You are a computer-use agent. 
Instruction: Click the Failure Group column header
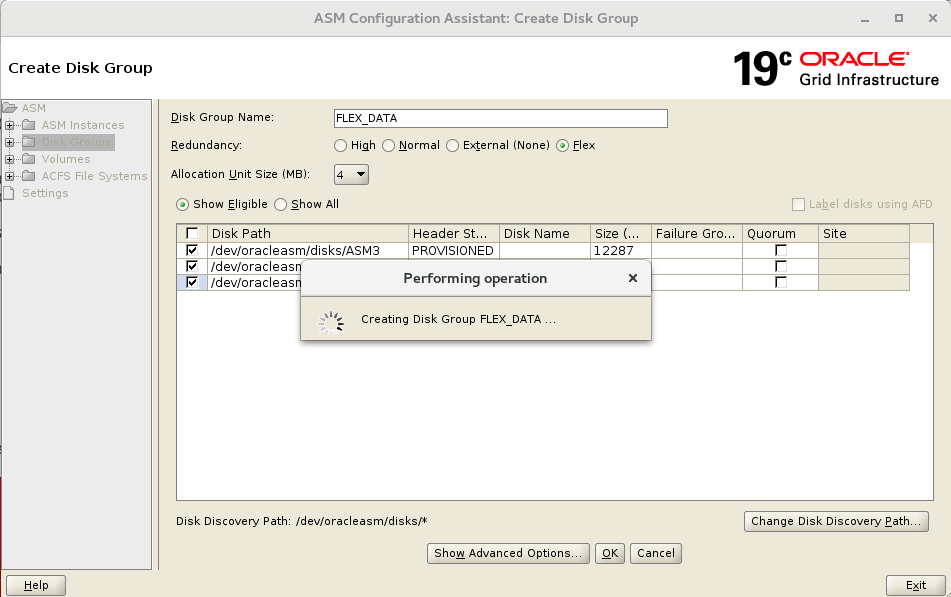click(697, 234)
